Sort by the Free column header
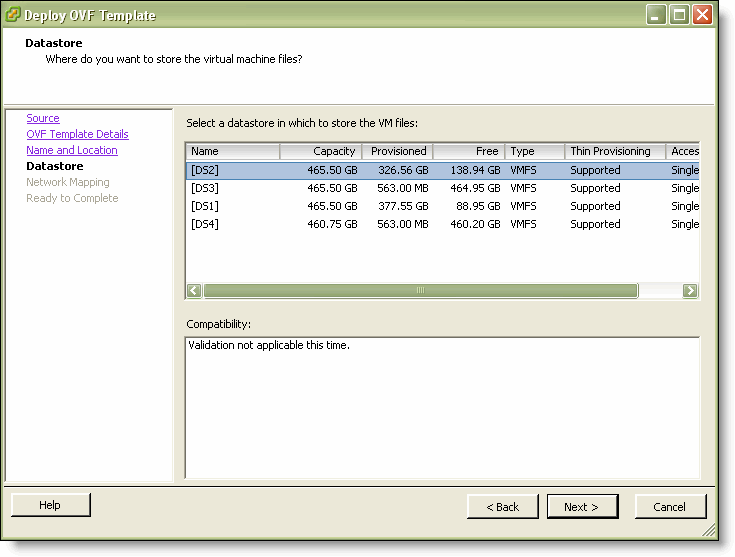Screen dimensions: 735x557 point(468,151)
